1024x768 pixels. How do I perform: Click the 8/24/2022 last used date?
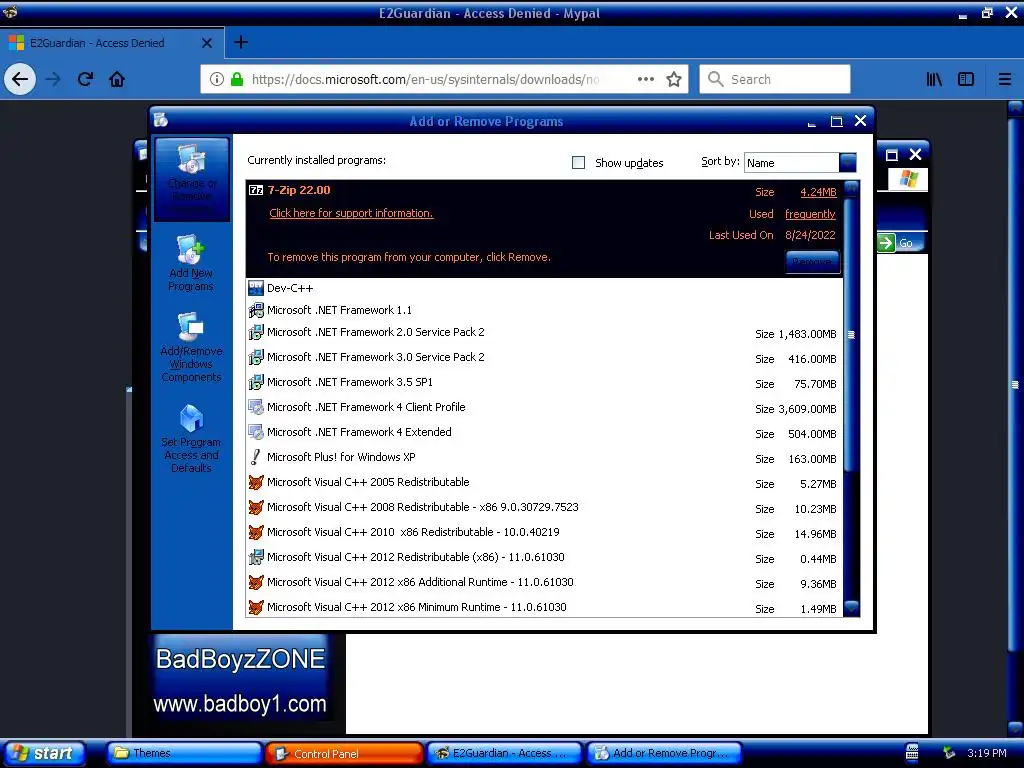point(810,235)
